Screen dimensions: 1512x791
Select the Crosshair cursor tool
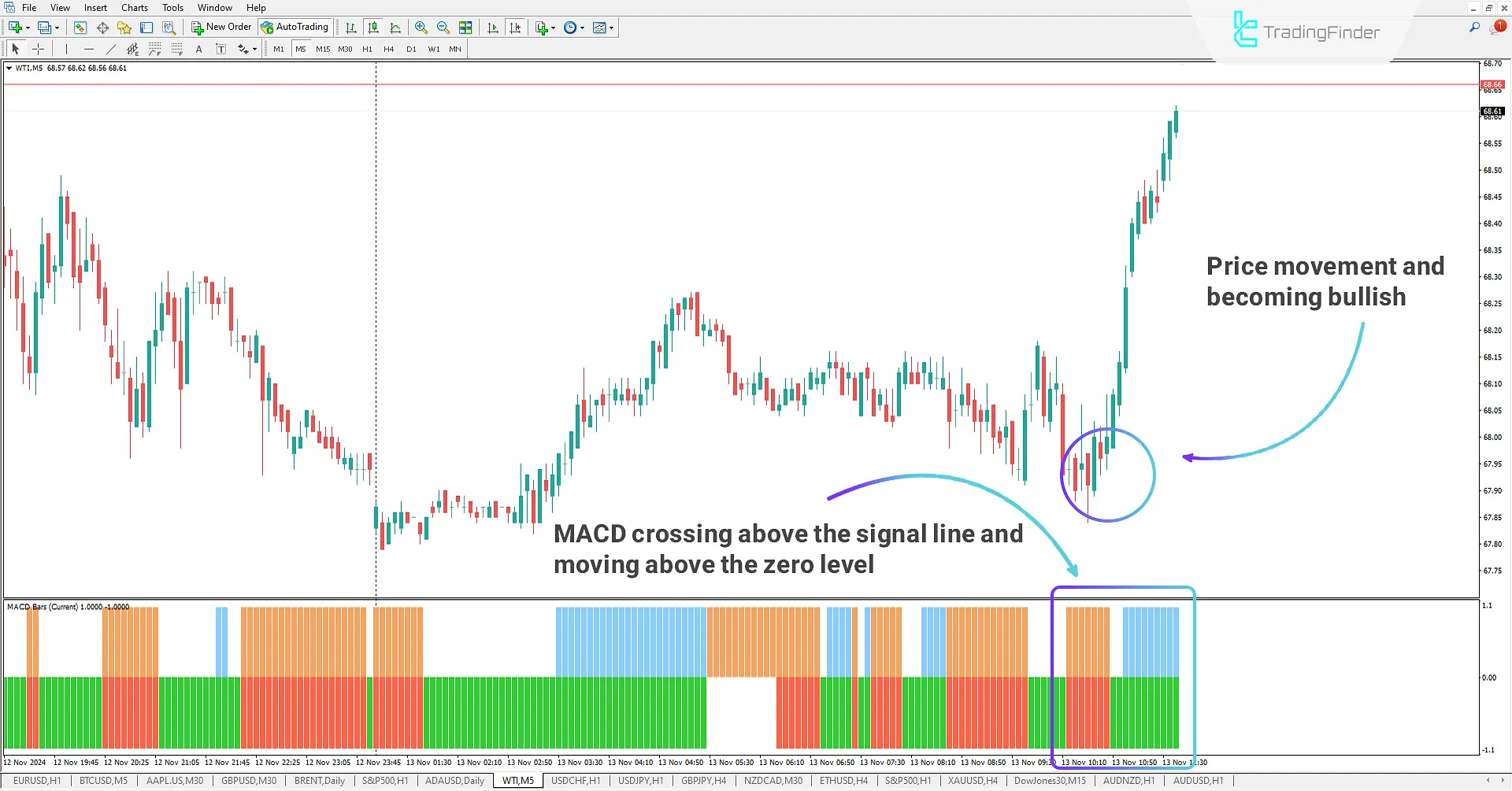point(38,49)
